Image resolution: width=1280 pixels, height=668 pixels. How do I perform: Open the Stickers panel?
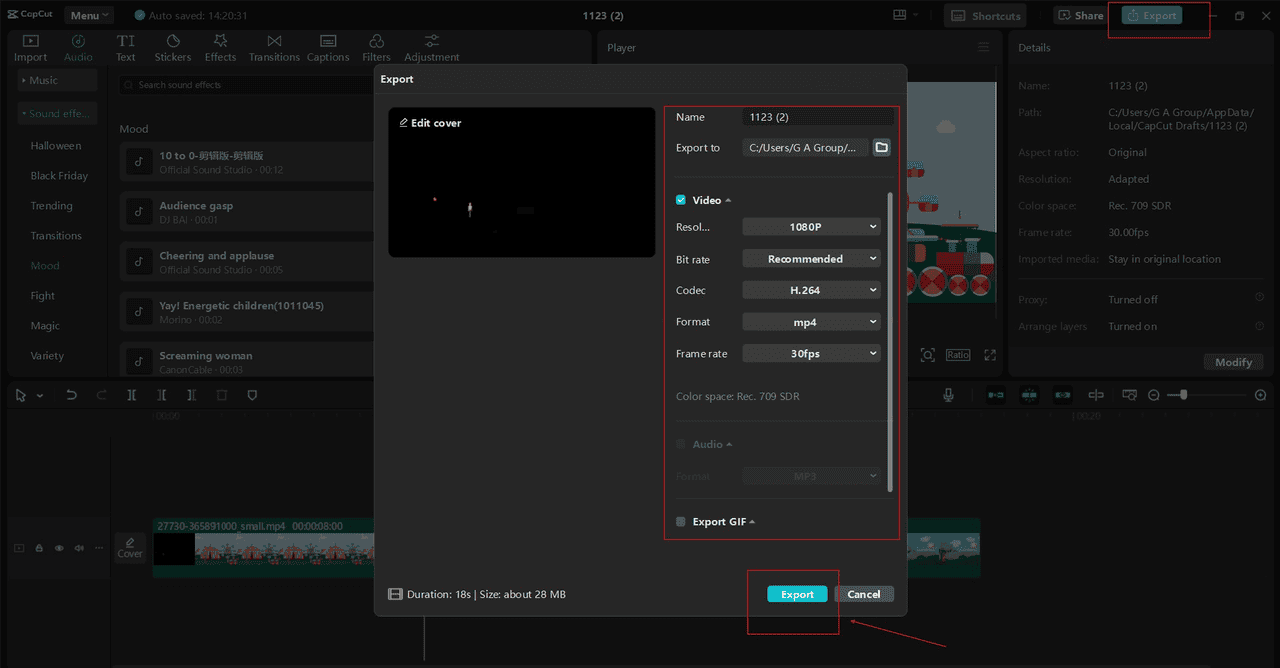172,47
